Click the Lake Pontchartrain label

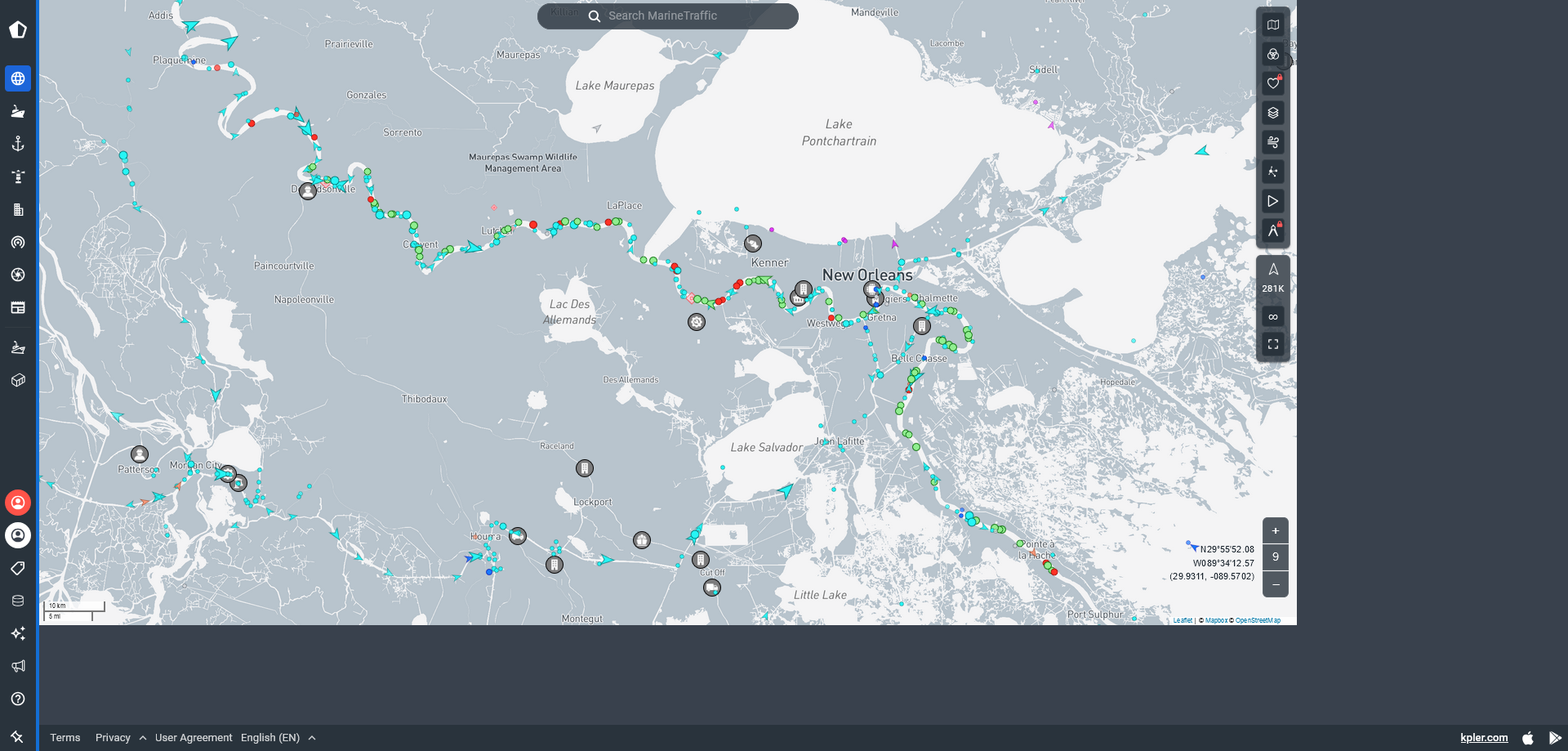(839, 132)
